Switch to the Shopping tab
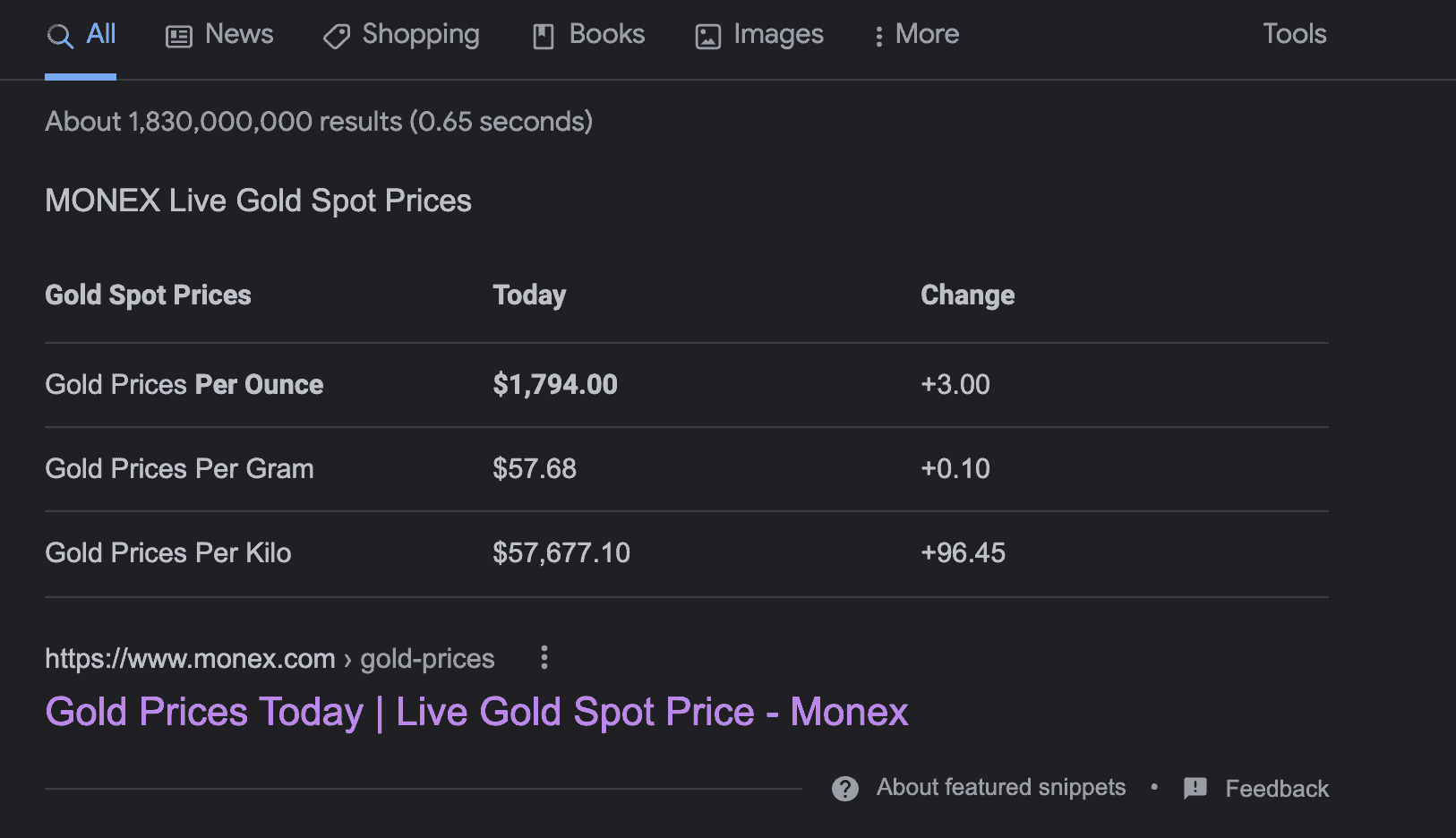 click(420, 34)
